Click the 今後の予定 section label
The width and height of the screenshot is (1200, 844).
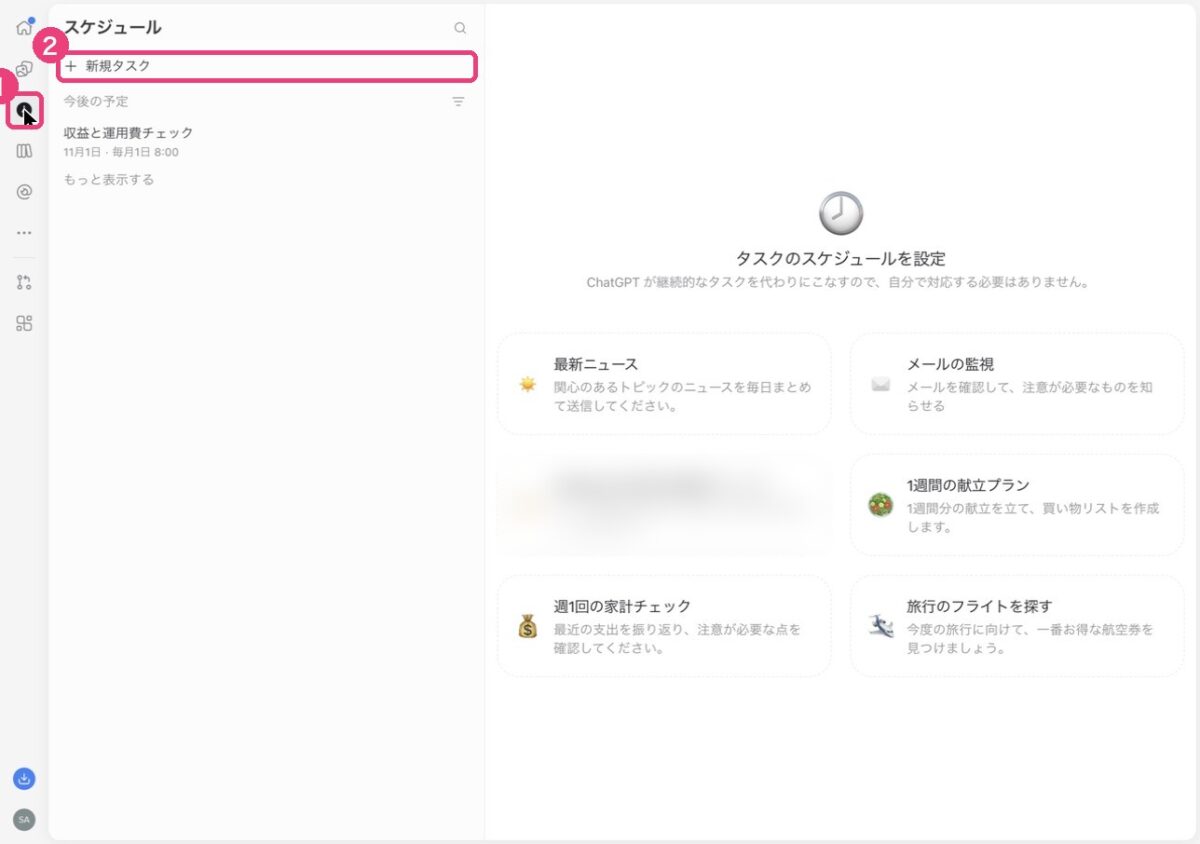tap(96, 101)
